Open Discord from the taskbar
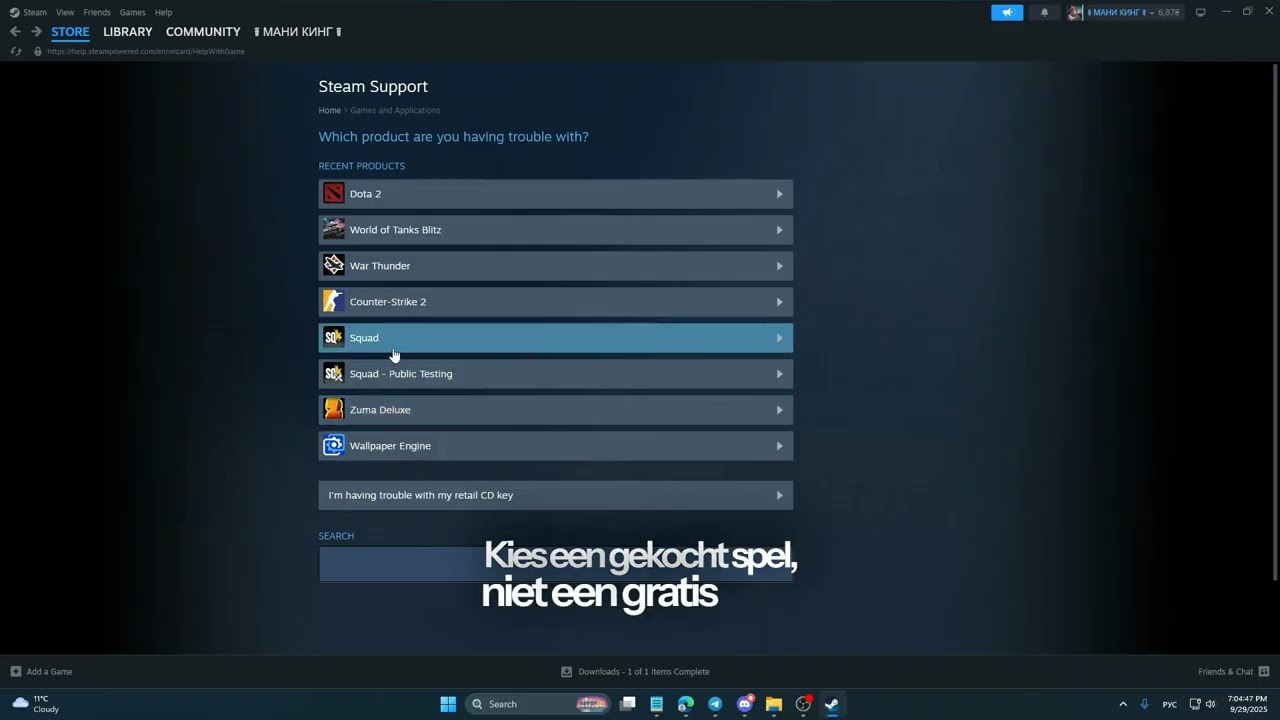1280x720 pixels. 744,704
